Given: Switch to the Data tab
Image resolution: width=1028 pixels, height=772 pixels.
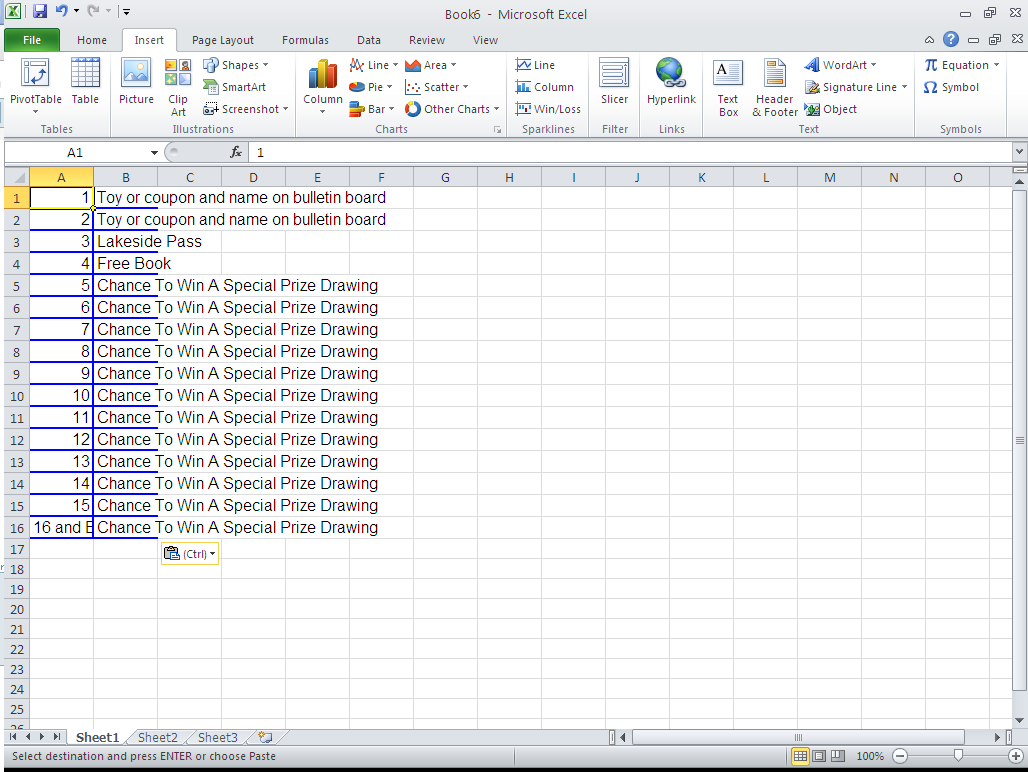Looking at the screenshot, I should 369,40.
